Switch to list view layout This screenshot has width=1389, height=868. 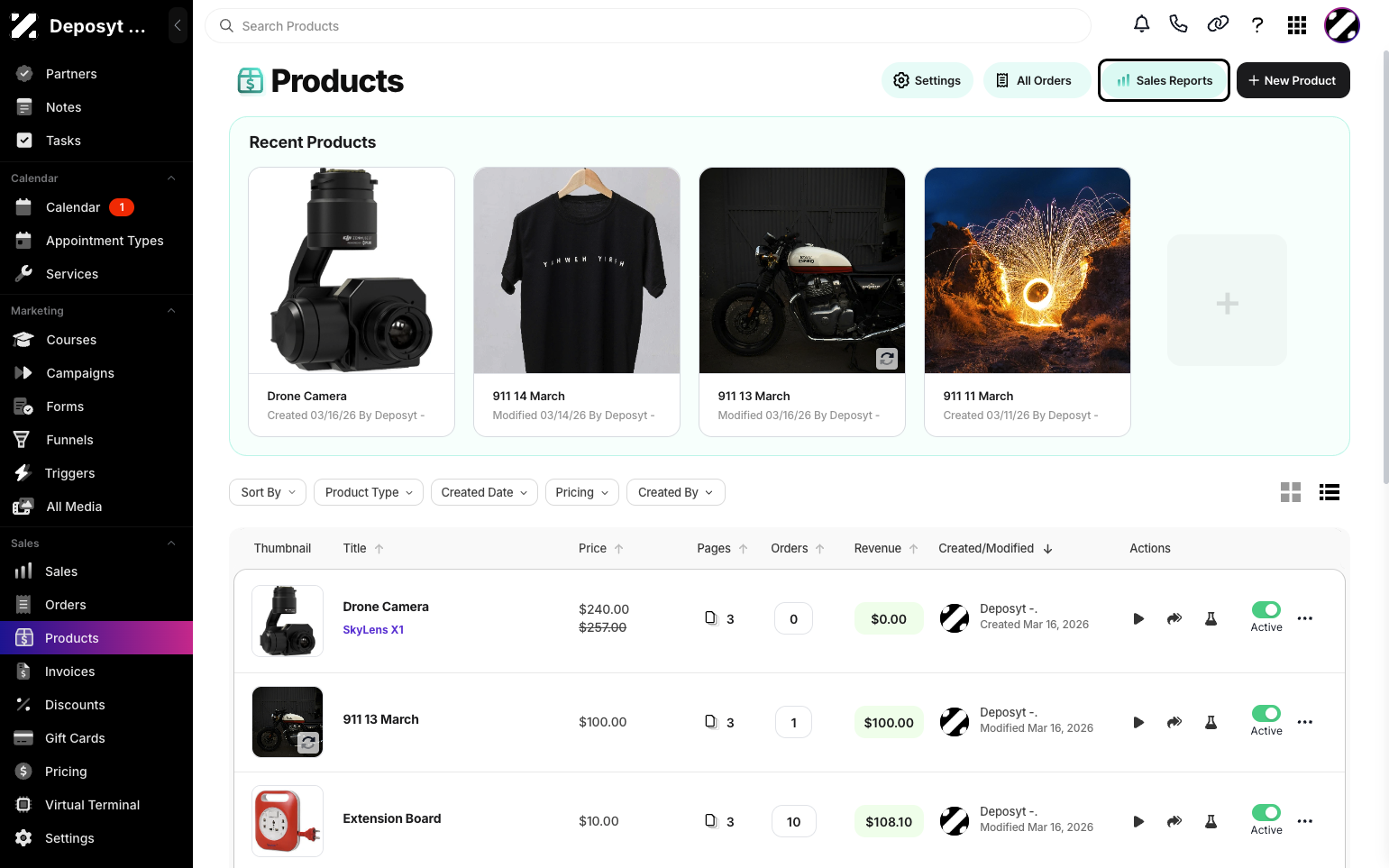[1330, 492]
